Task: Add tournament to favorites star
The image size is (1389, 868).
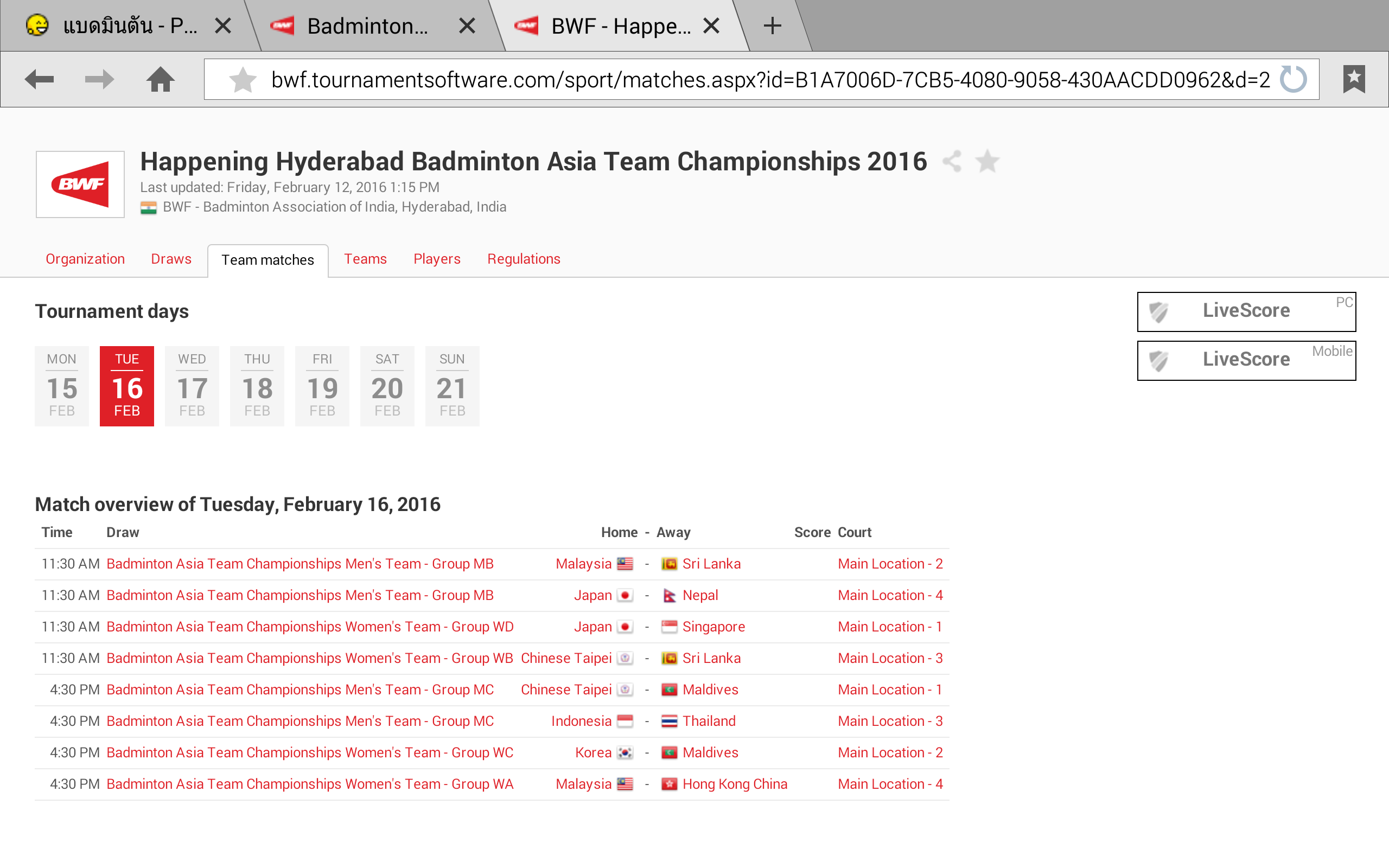Action: 987,161
